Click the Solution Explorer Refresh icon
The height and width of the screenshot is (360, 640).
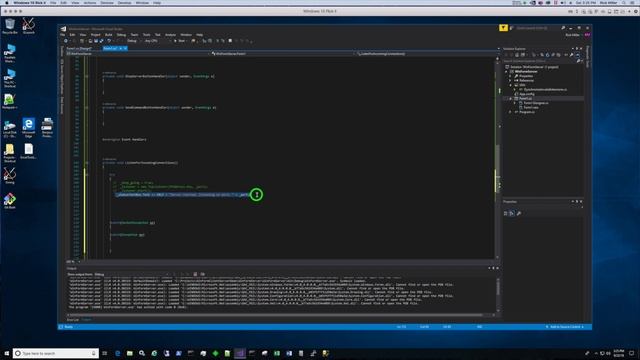tap(547, 55)
